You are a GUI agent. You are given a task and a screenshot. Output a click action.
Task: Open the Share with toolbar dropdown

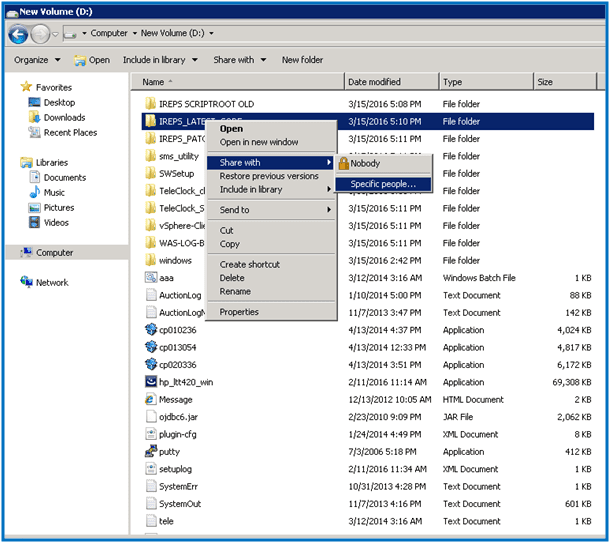tap(239, 60)
